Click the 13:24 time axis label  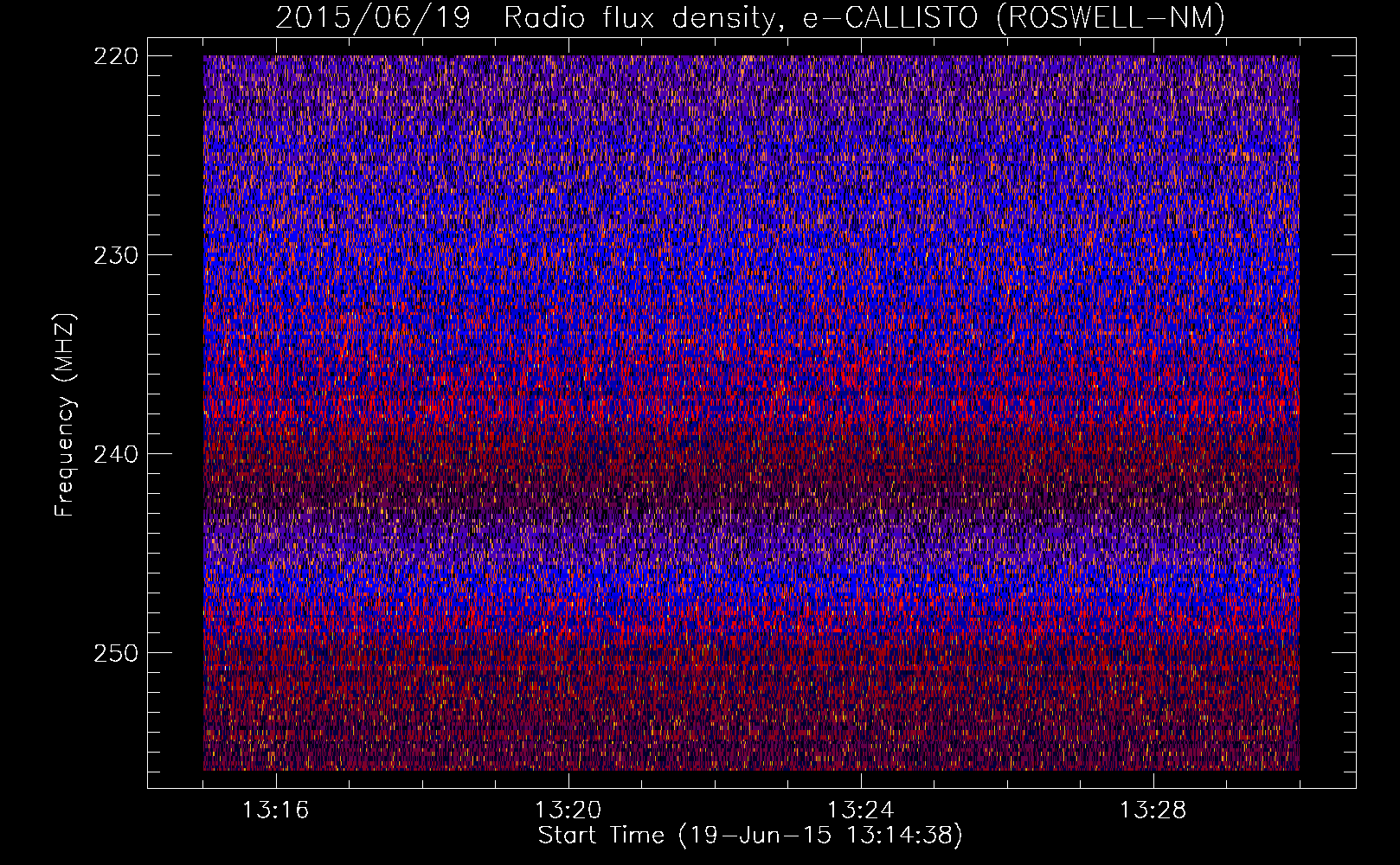tap(860, 811)
